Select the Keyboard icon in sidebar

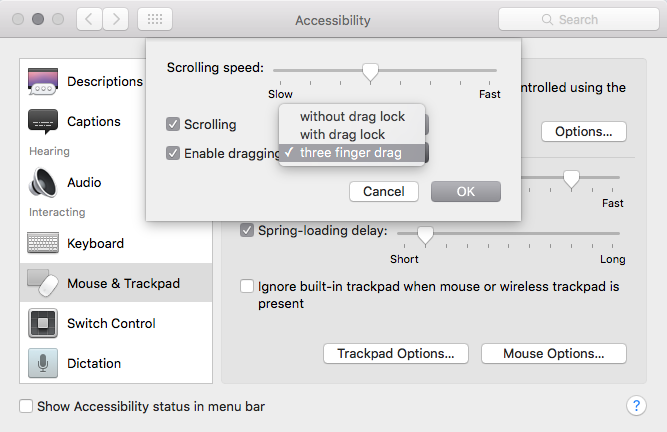pyautogui.click(x=43, y=243)
